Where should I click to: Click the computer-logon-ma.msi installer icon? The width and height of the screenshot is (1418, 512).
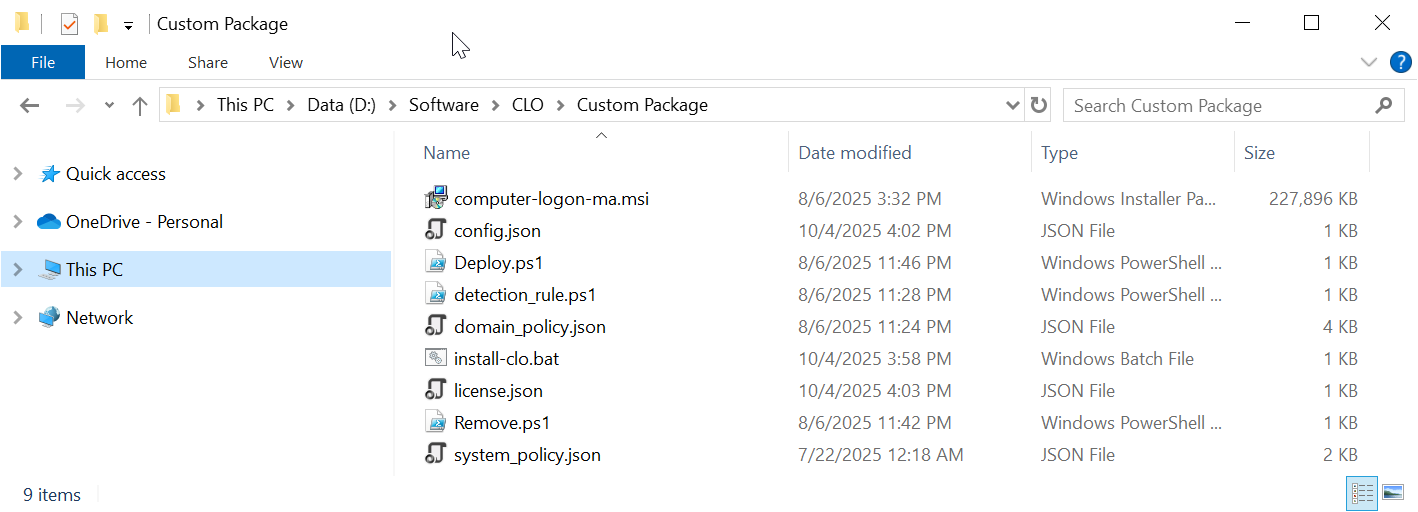click(435, 198)
